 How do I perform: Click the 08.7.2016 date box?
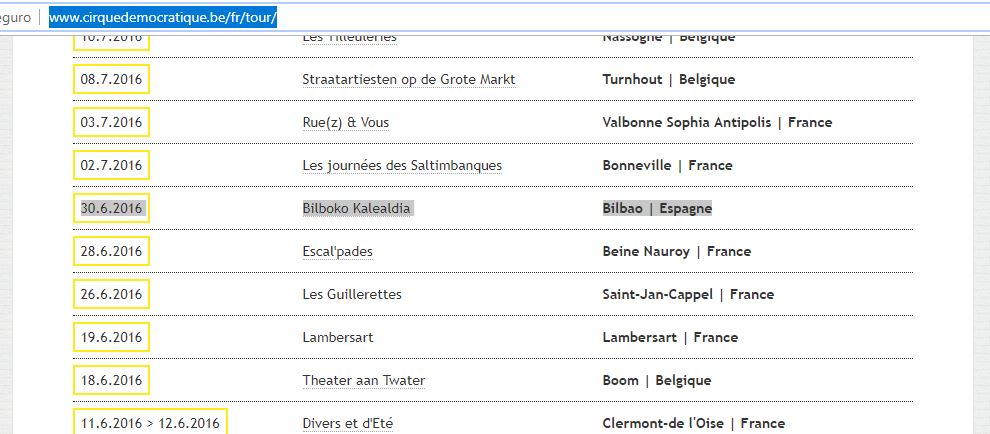111,80
